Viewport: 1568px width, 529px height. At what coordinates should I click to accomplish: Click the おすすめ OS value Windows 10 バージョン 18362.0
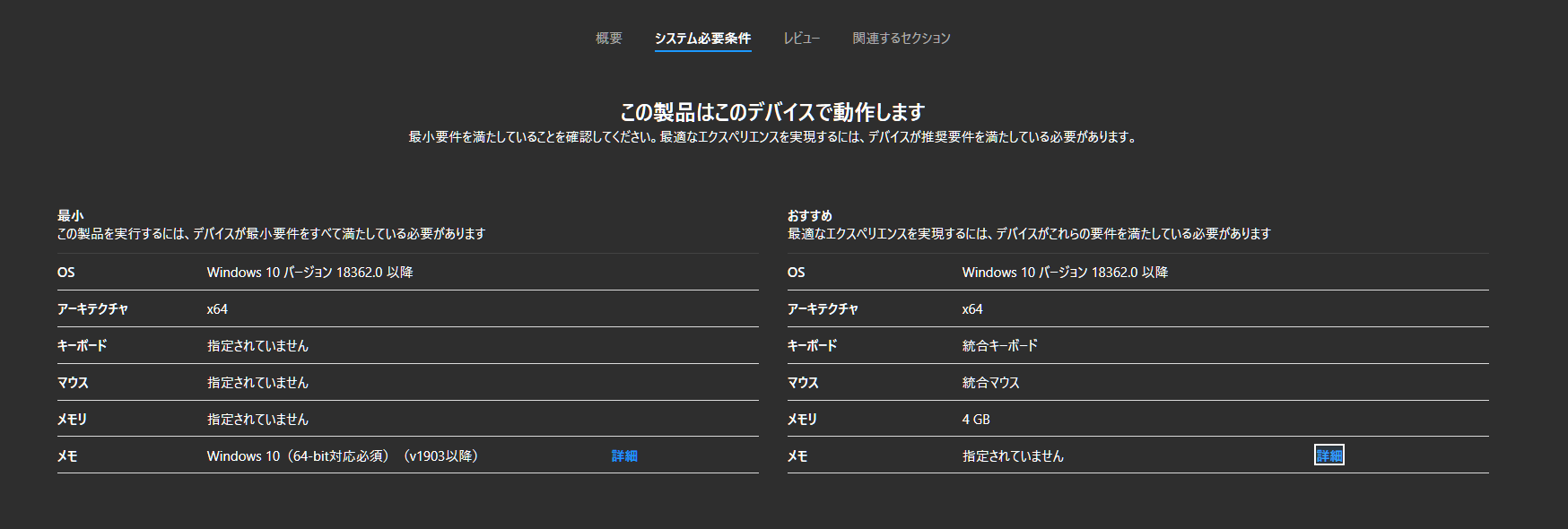(x=1065, y=272)
